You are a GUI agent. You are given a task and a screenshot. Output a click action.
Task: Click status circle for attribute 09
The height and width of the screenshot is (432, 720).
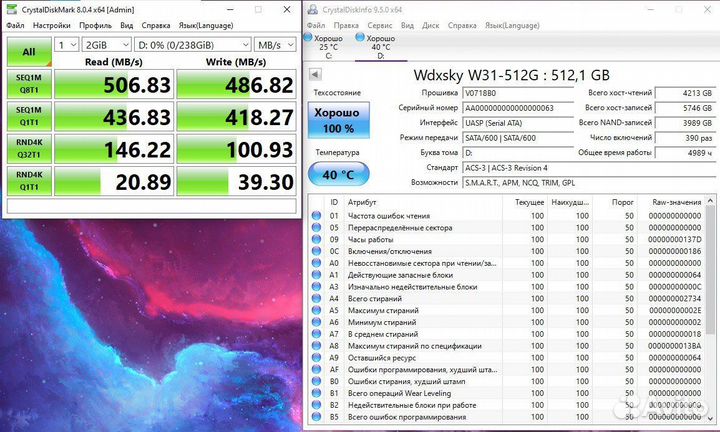316,239
